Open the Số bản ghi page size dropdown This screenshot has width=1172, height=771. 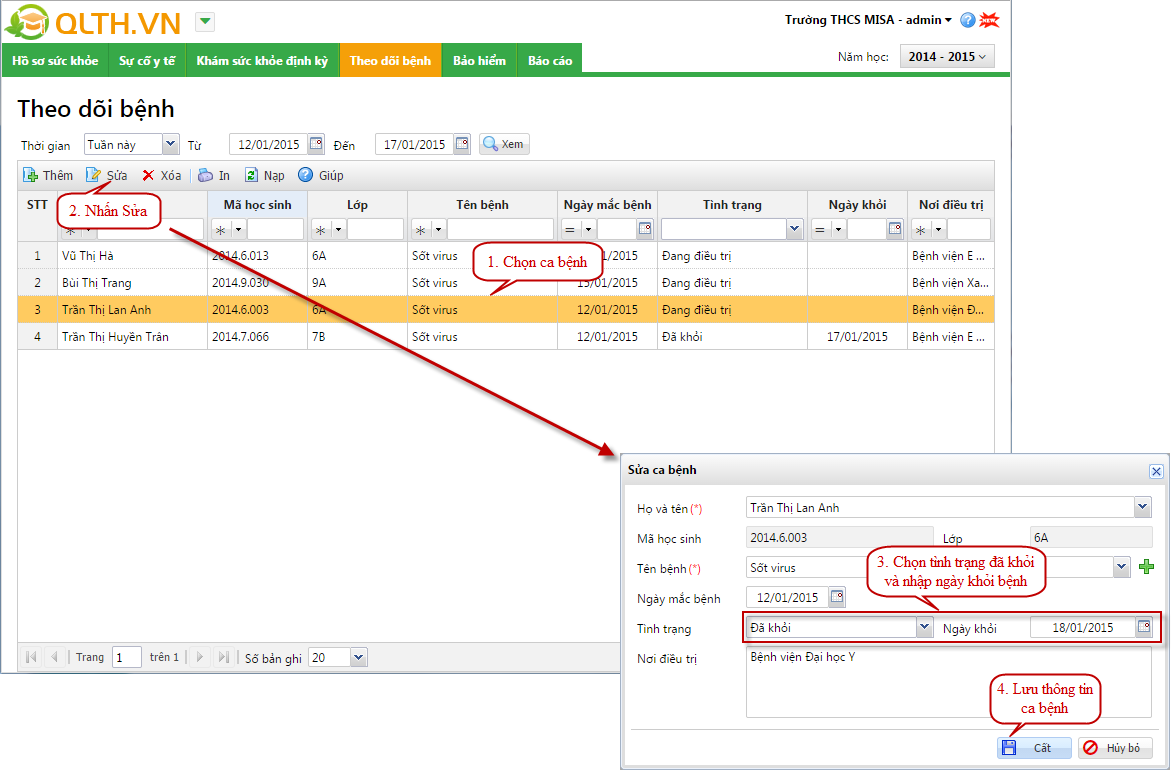(x=358, y=657)
